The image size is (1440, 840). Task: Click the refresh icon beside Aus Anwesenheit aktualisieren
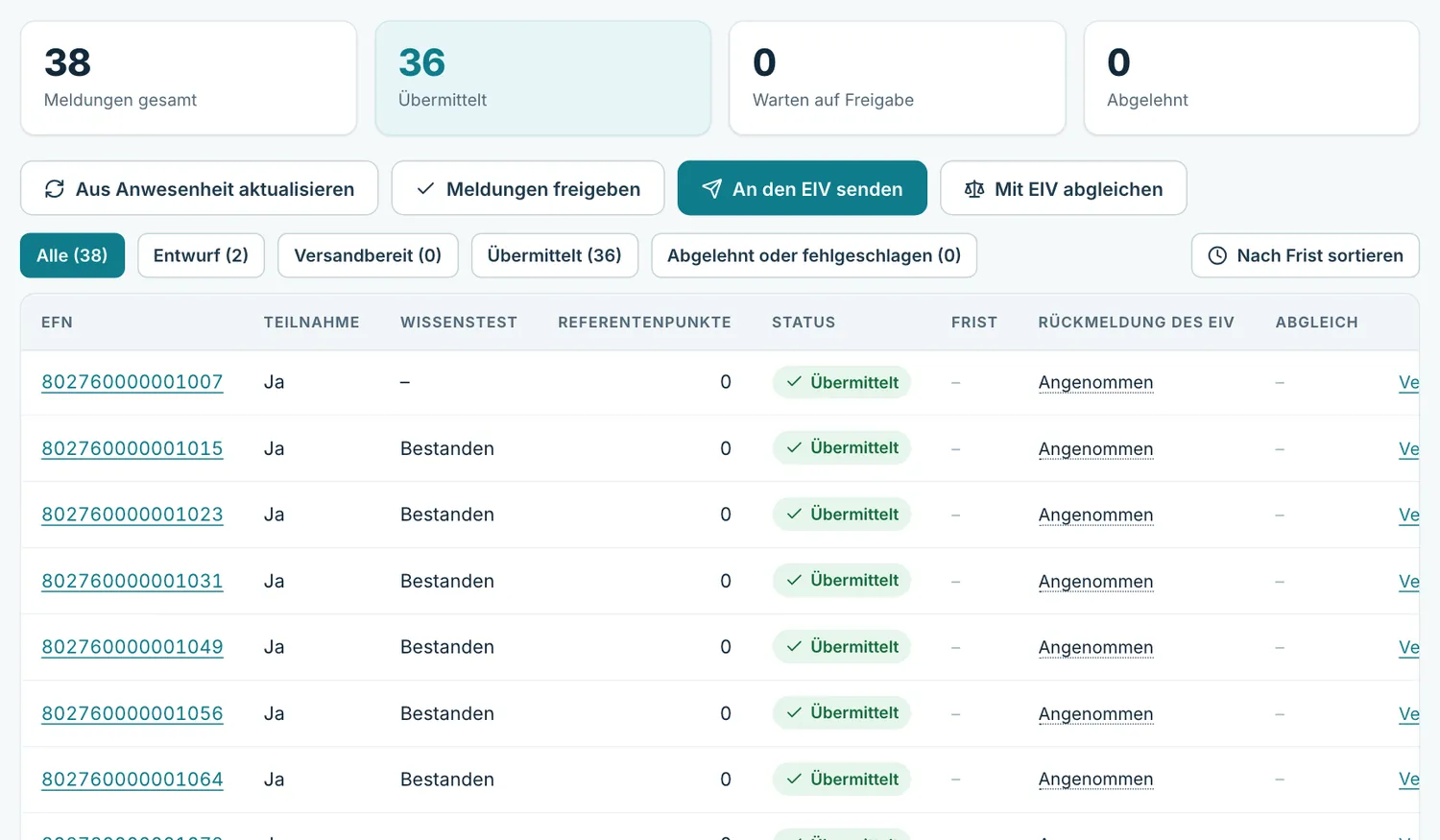click(55, 189)
